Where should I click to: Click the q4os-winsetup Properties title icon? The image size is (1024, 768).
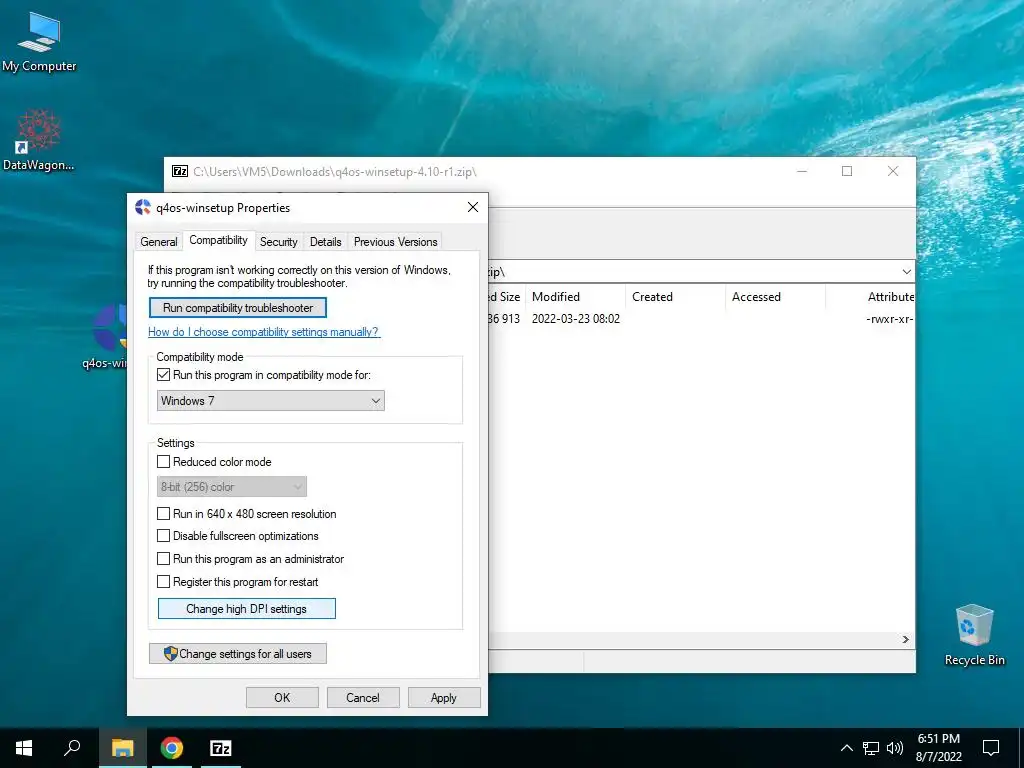[143, 207]
